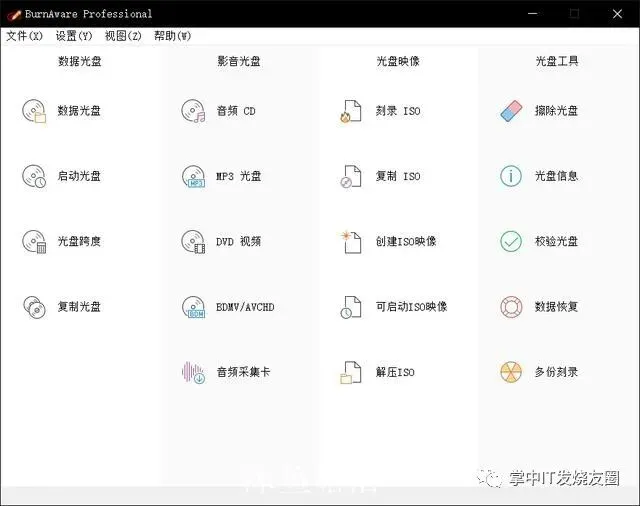Click the 数据恢复 label
Image resolution: width=640 pixels, height=506 pixels.
557,306
